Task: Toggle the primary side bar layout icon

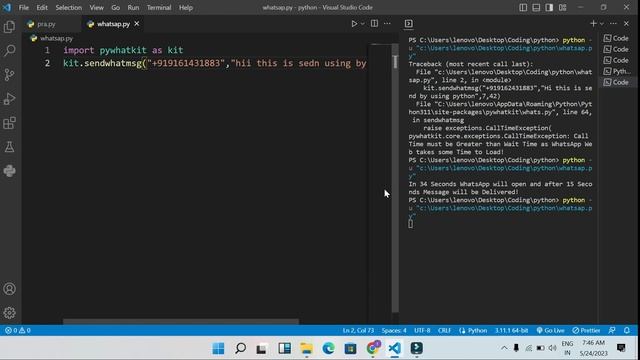Action: tap(523, 7)
